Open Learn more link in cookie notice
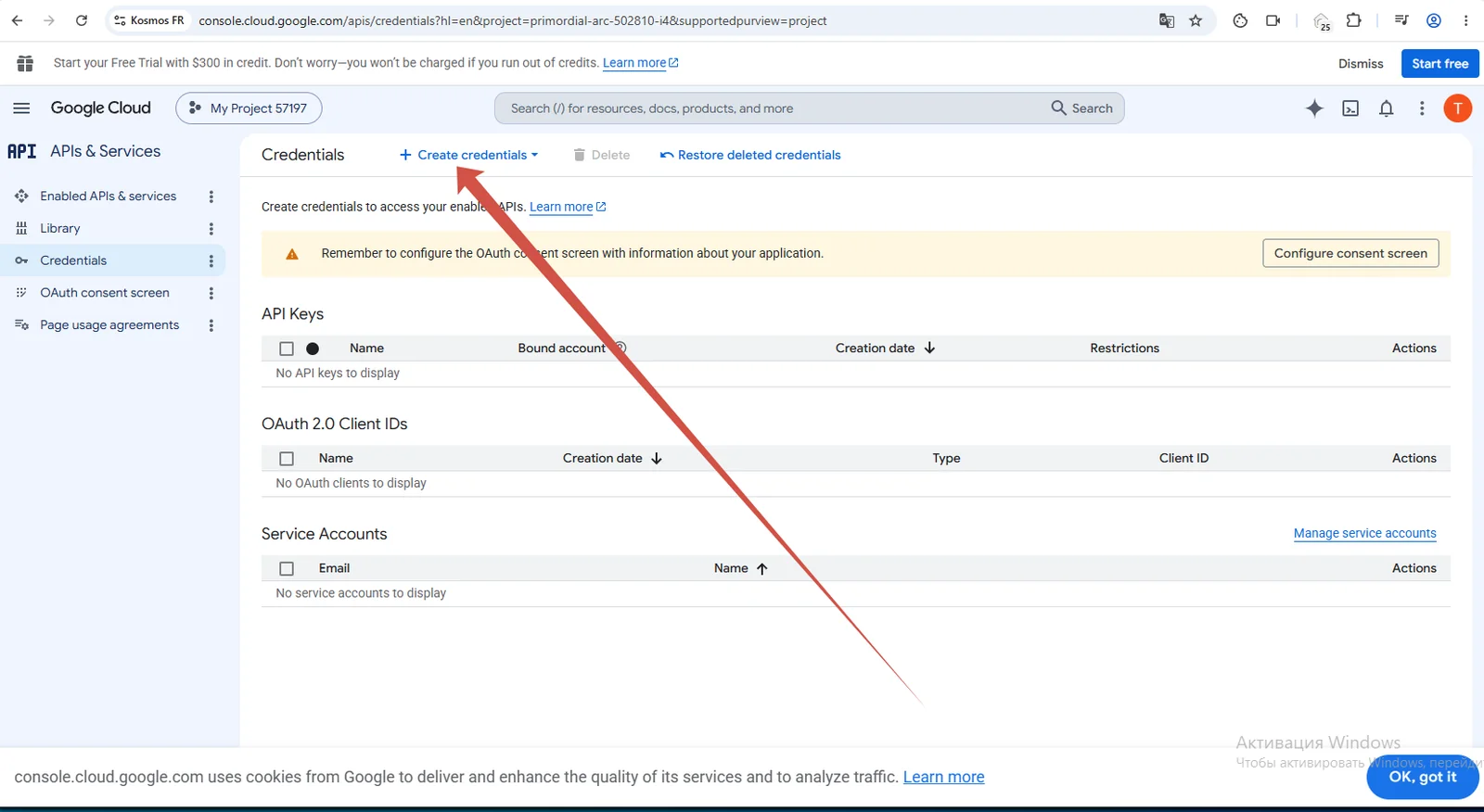Screen dimensions: 1484x812 (x=943, y=777)
